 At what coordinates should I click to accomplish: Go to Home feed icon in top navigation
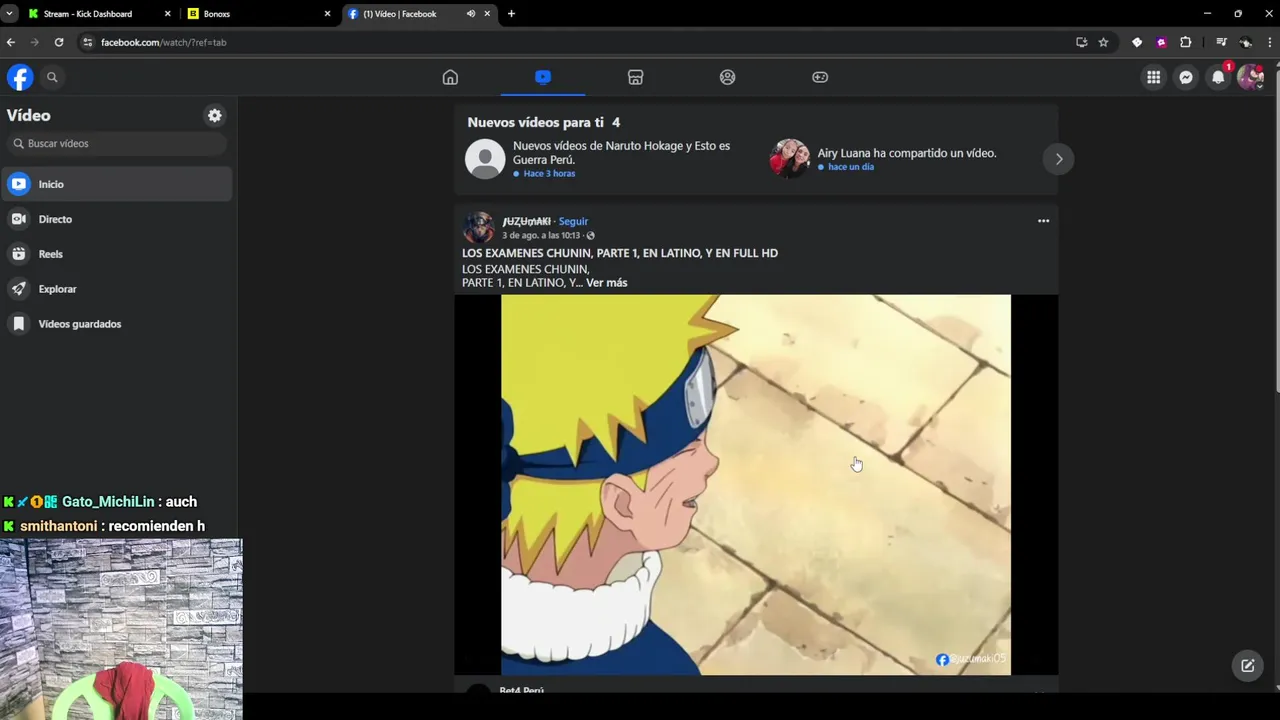pyautogui.click(x=450, y=77)
